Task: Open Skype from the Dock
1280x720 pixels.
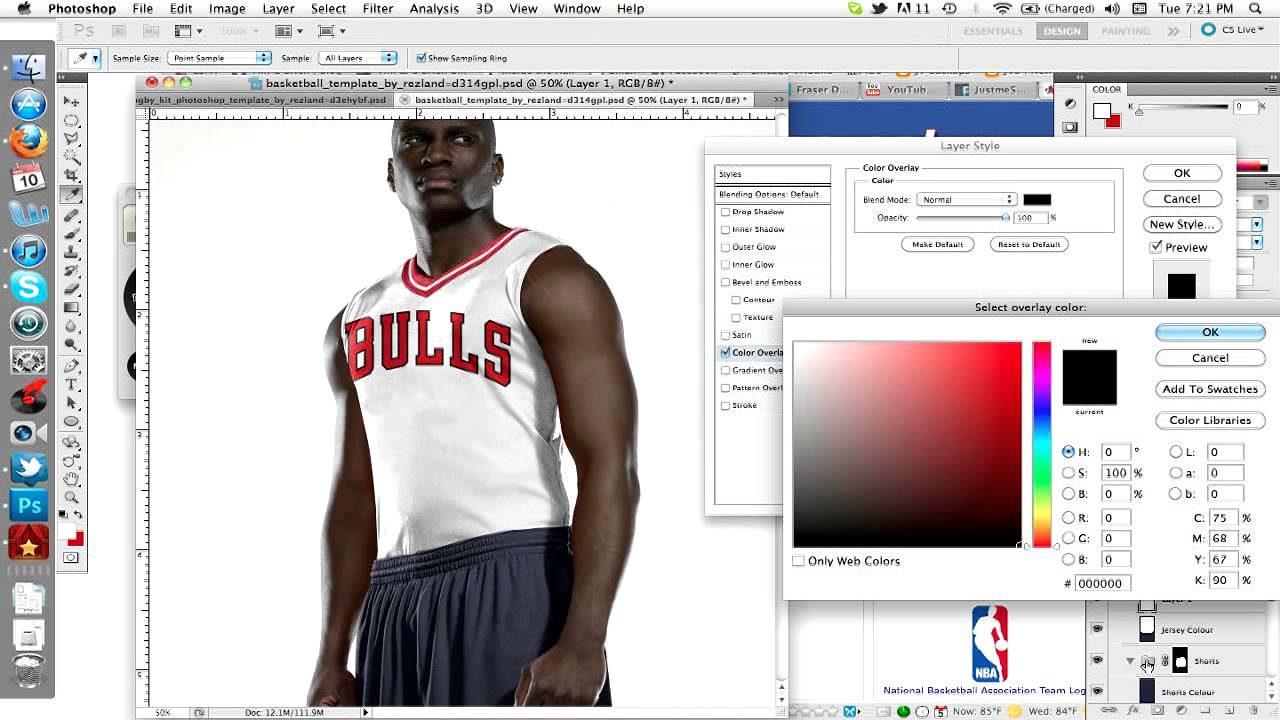Action: pos(29,288)
